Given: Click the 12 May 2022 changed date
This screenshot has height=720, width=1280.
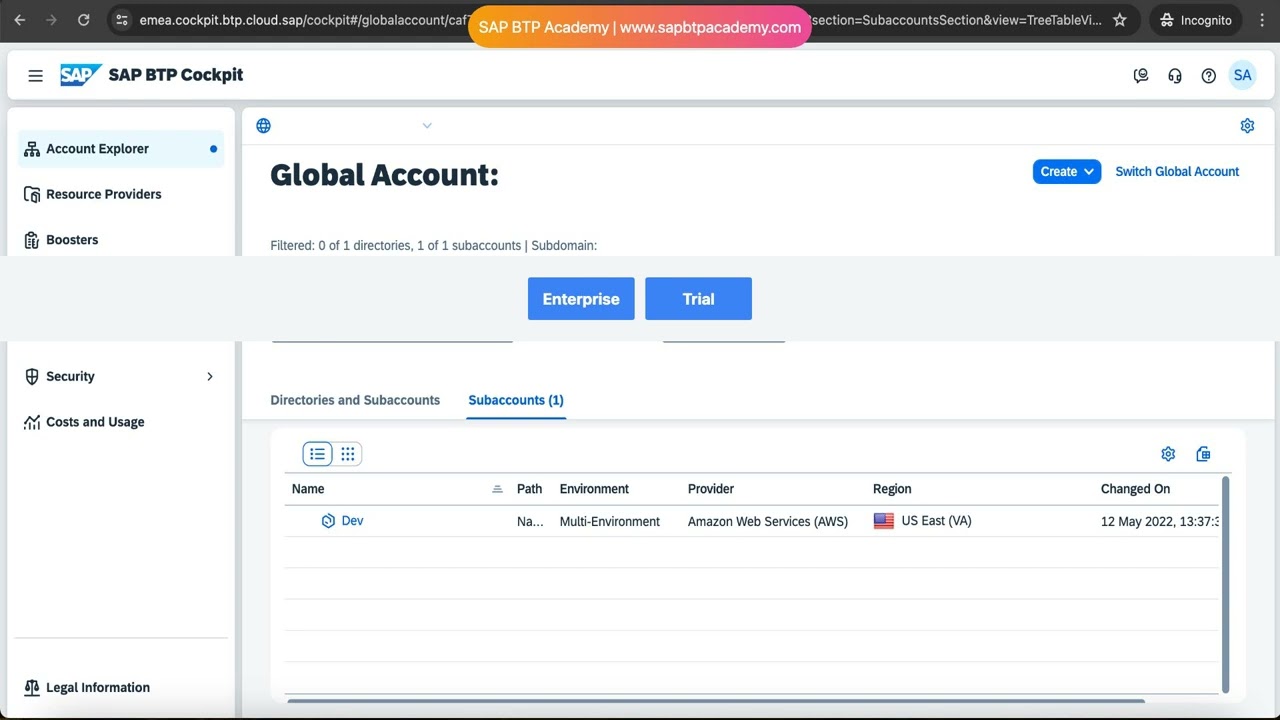Looking at the screenshot, I should coord(1159,521).
